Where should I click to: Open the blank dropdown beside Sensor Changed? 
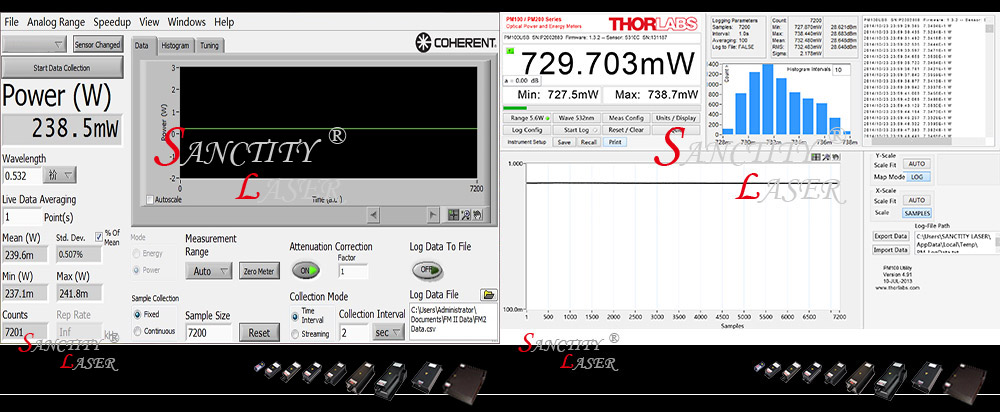coord(34,44)
